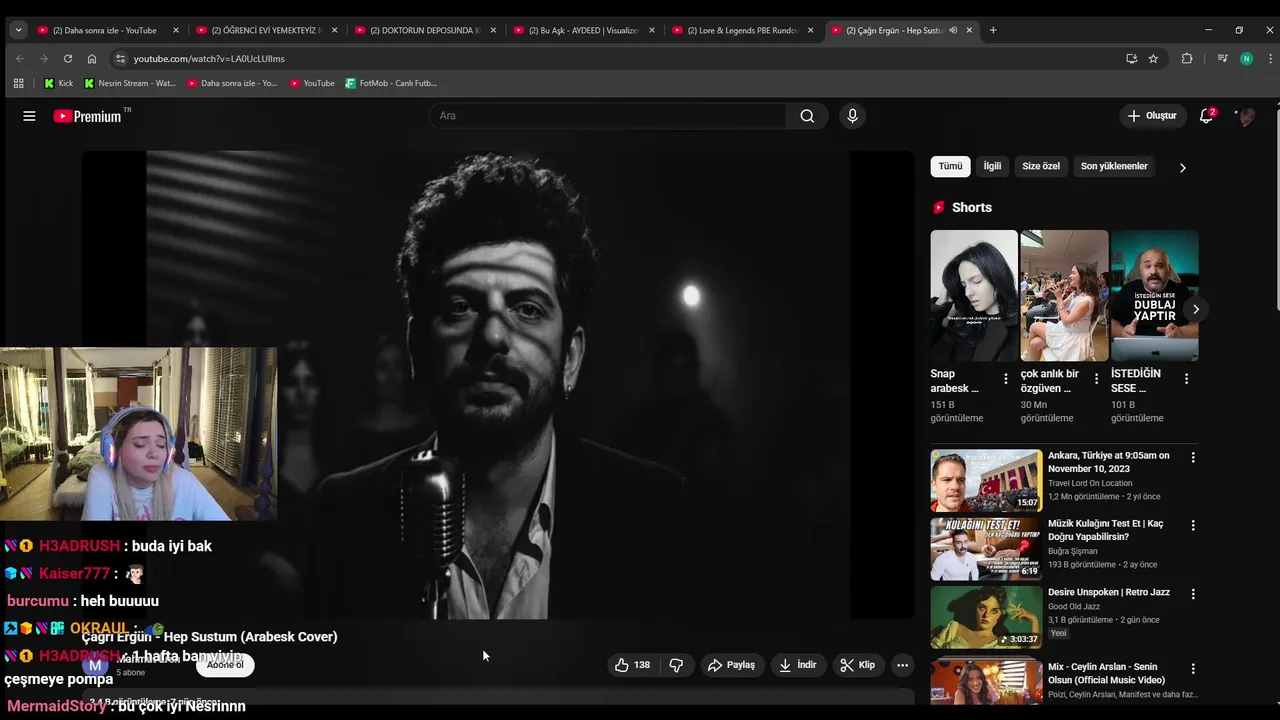Open the Chrome apps grid shortcut
Image resolution: width=1280 pixels, height=720 pixels.
(x=18, y=83)
